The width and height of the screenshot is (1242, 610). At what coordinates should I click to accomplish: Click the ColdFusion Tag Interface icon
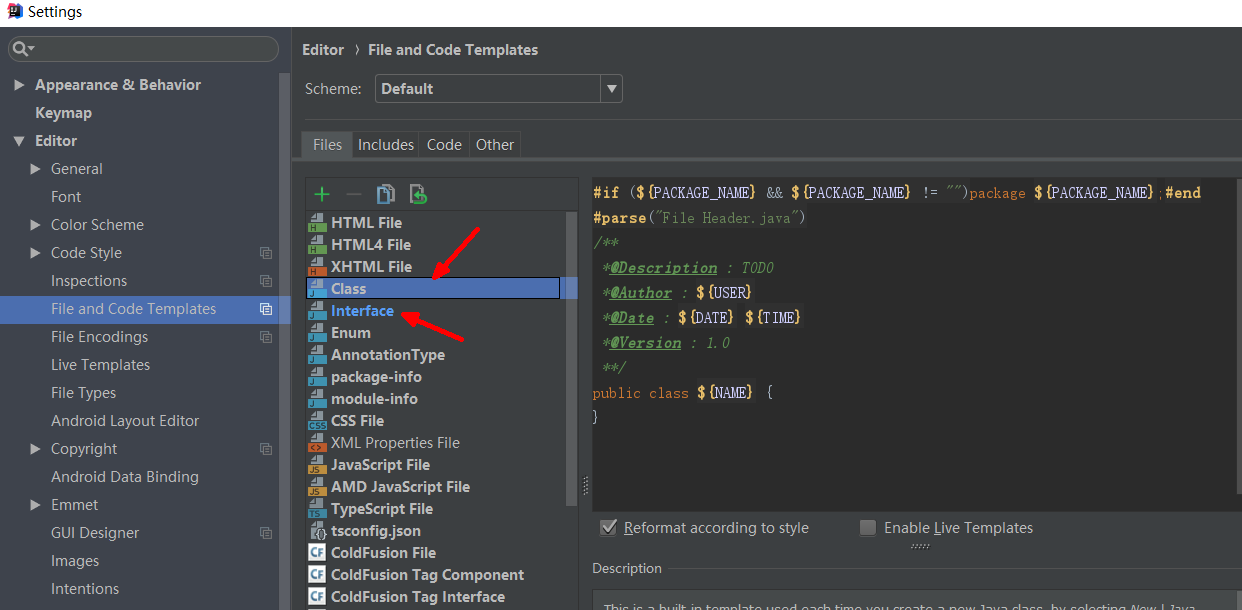317,597
